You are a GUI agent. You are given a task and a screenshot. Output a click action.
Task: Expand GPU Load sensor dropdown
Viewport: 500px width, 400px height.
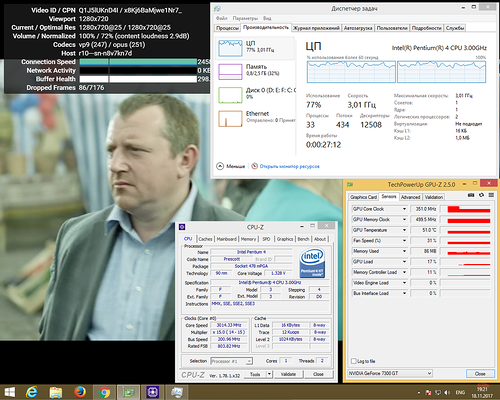point(404,262)
